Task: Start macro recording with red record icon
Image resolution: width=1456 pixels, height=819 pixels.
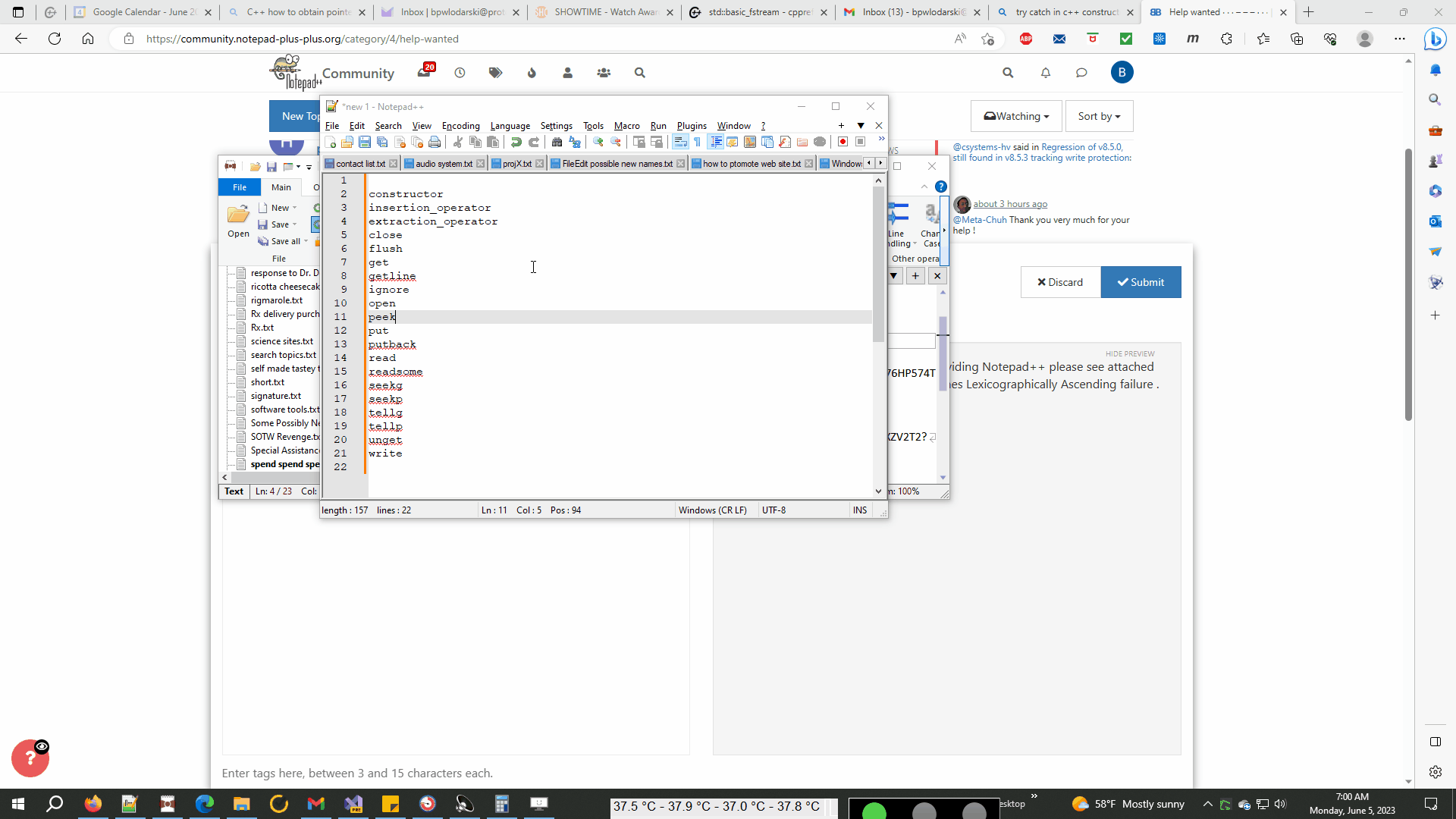Action: pyautogui.click(x=843, y=142)
